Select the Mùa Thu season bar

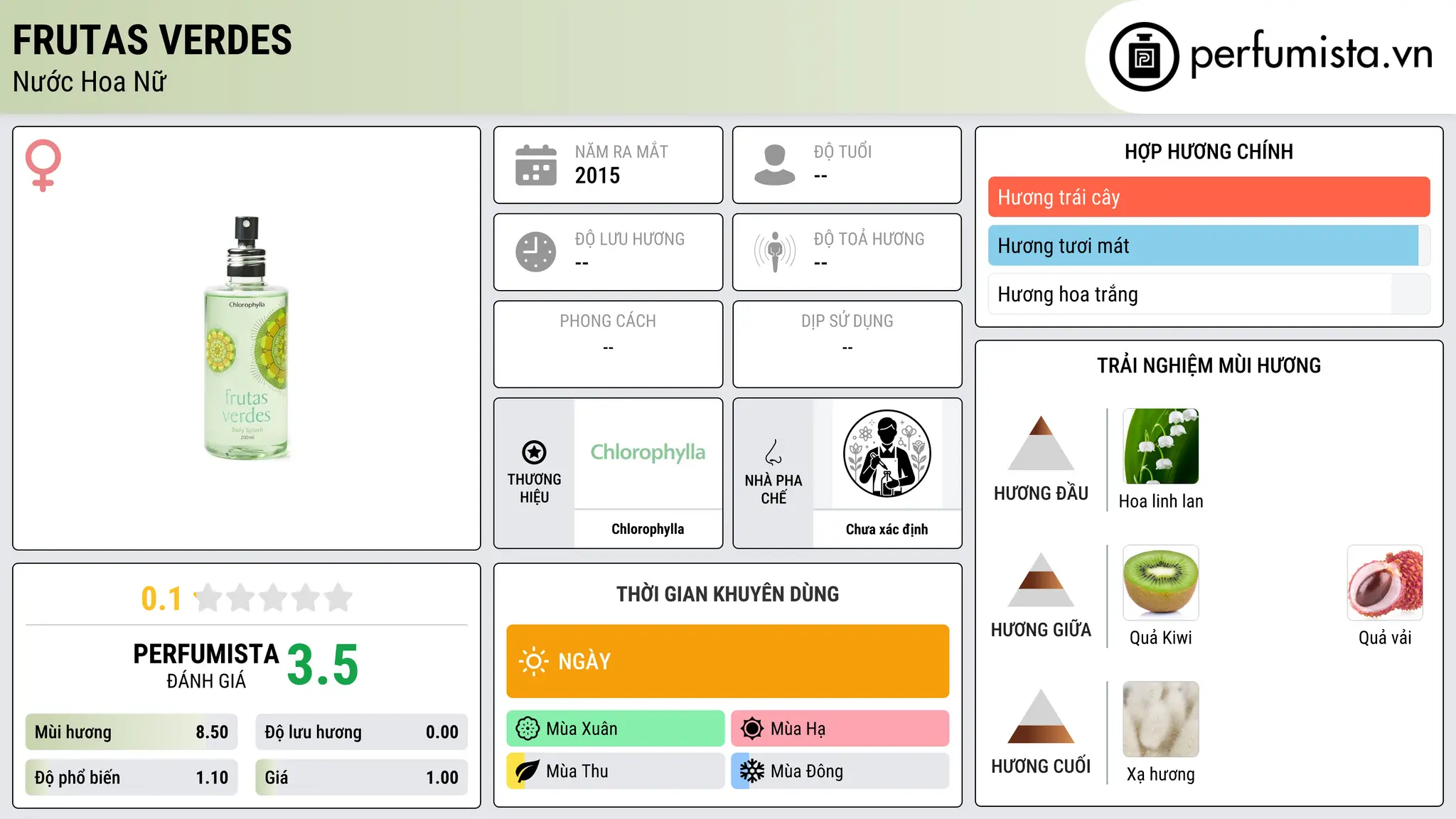tap(616, 771)
